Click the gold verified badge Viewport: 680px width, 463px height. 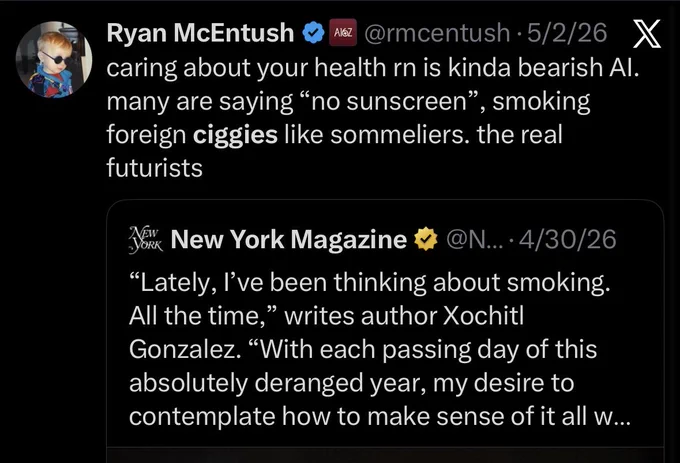pos(426,239)
